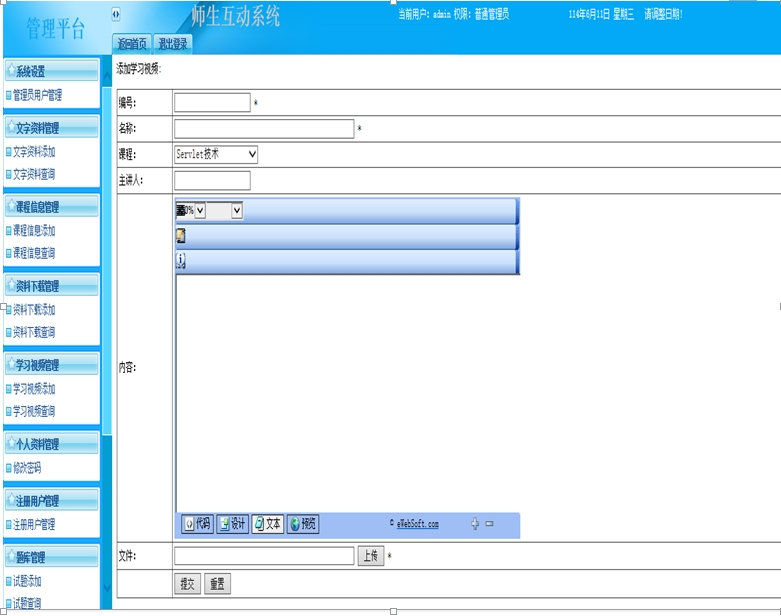
Task: Click the sidebar scroll down arrow
Action: [107, 588]
